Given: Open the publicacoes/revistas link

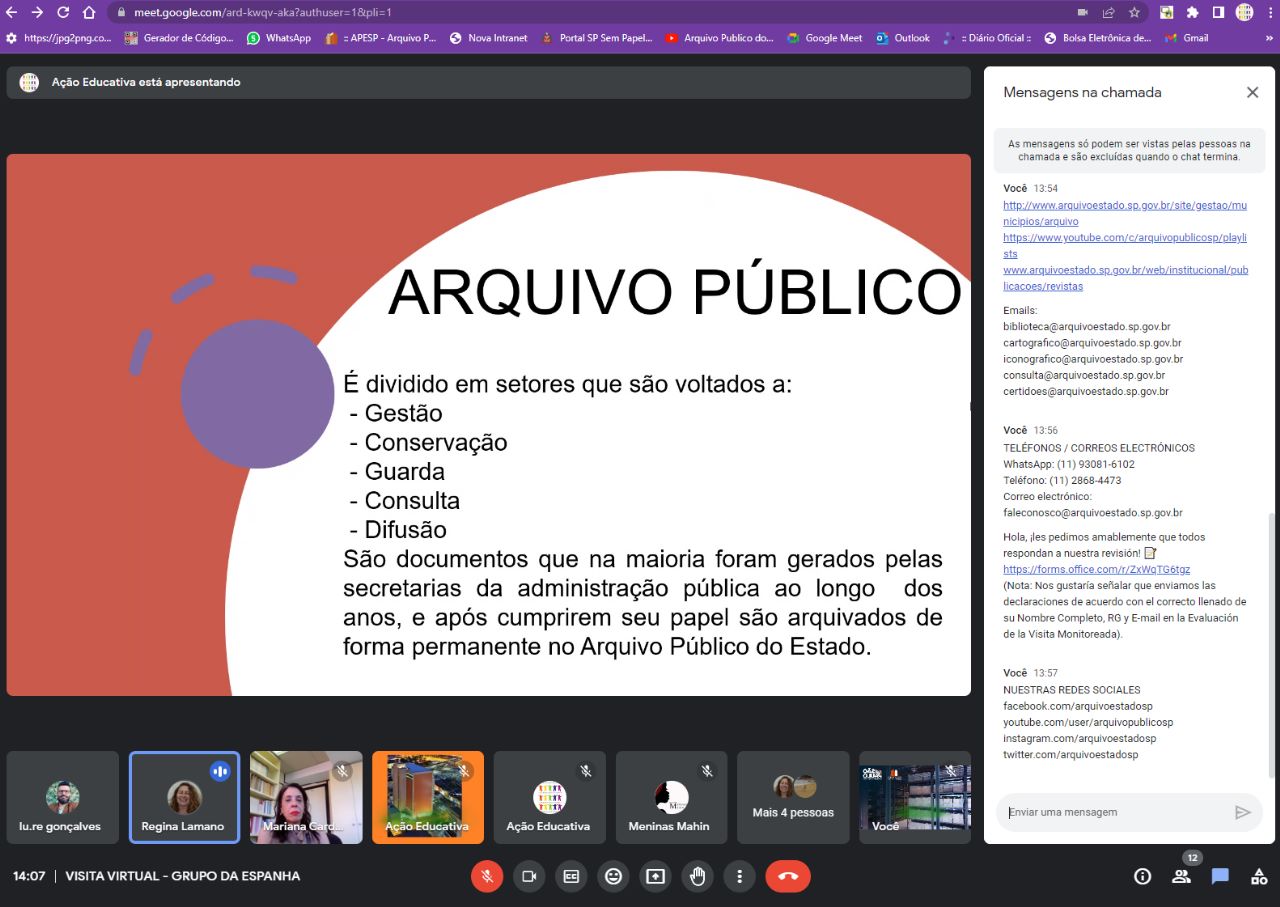Looking at the screenshot, I should pos(1125,278).
